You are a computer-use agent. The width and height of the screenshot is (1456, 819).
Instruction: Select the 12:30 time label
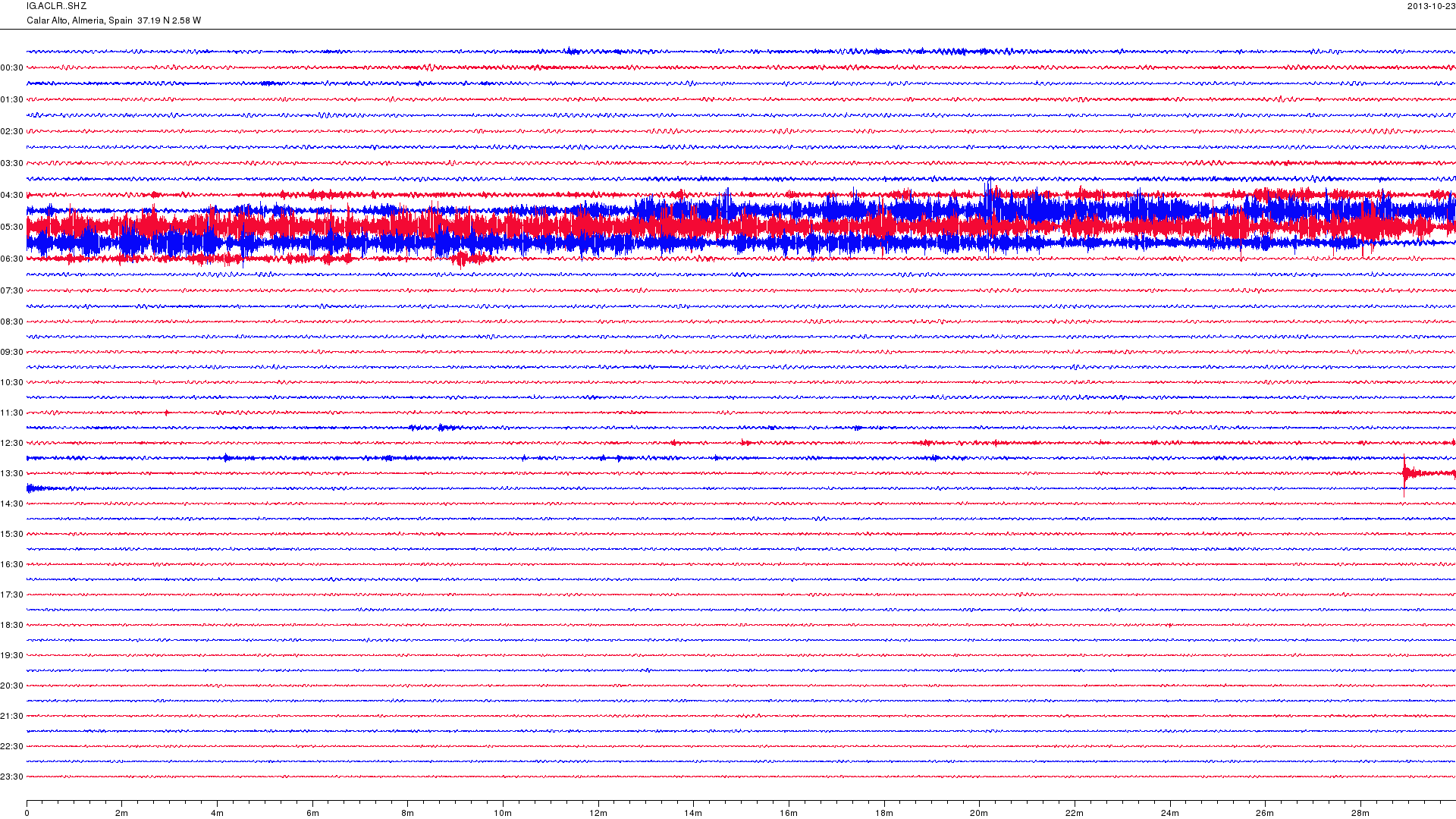(11, 444)
